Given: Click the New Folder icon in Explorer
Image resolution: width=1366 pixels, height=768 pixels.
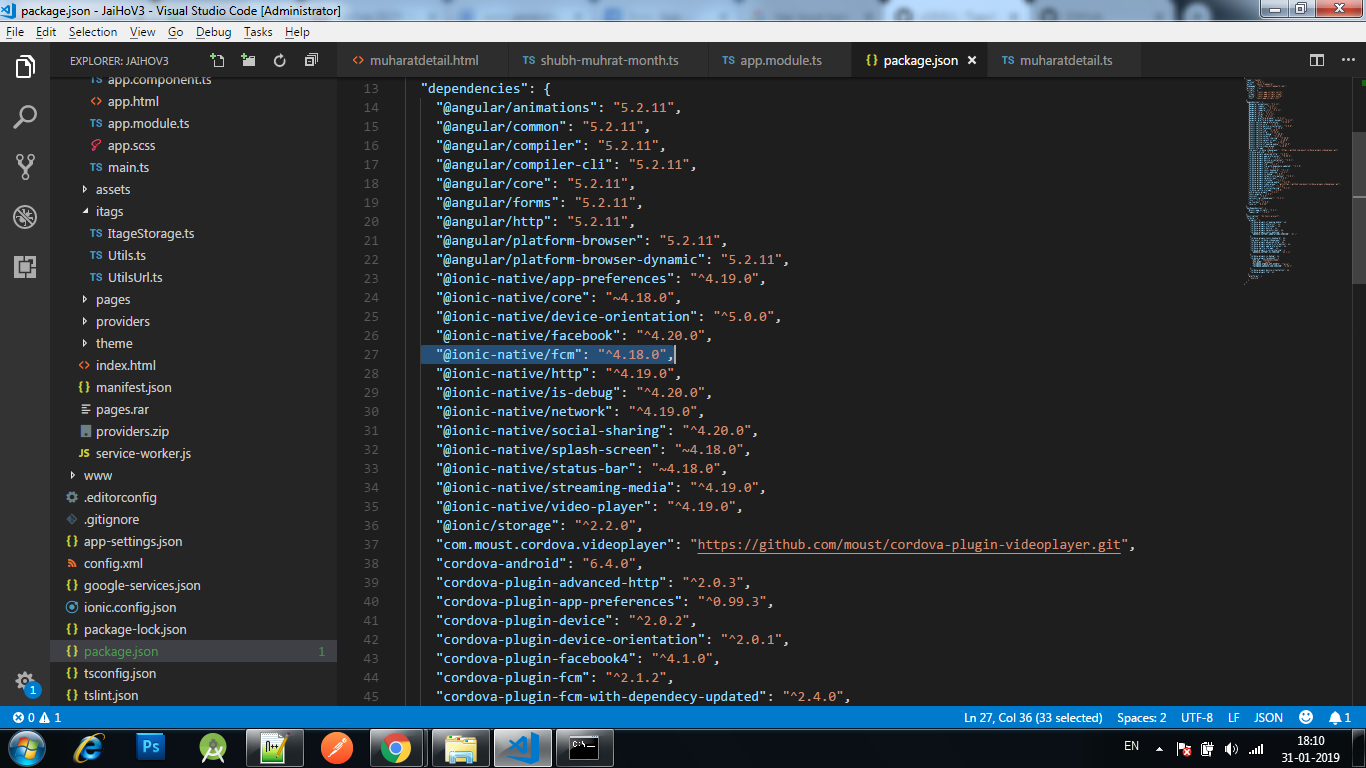Looking at the screenshot, I should (248, 60).
